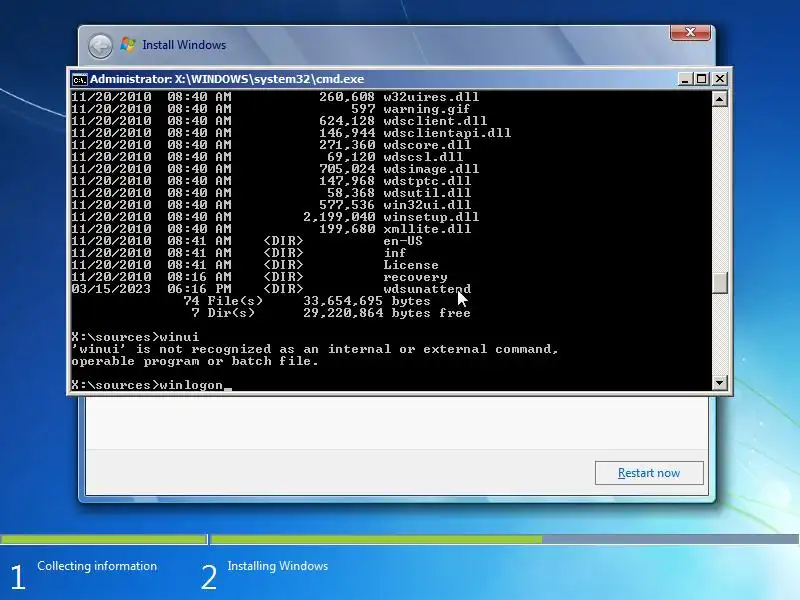Screen dimensions: 800x600
Task: Click the wdsimage.dll entry
Action: (x=431, y=169)
